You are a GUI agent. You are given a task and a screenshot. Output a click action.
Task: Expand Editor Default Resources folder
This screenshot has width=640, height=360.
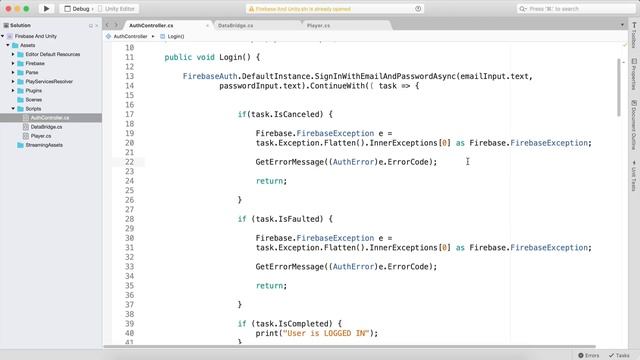(13, 54)
